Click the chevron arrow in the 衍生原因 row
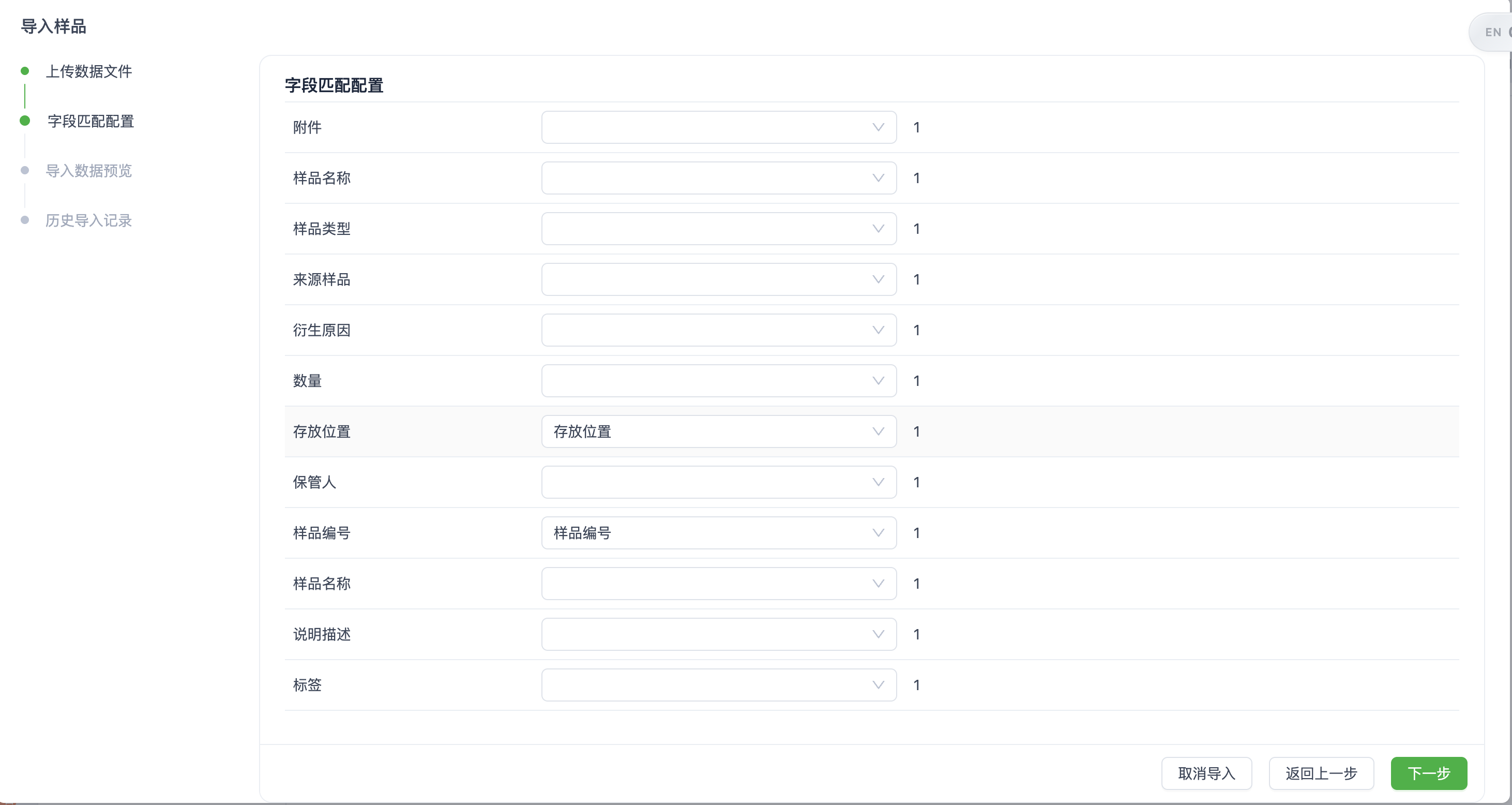Screen dimensions: 1512x805 (878, 330)
